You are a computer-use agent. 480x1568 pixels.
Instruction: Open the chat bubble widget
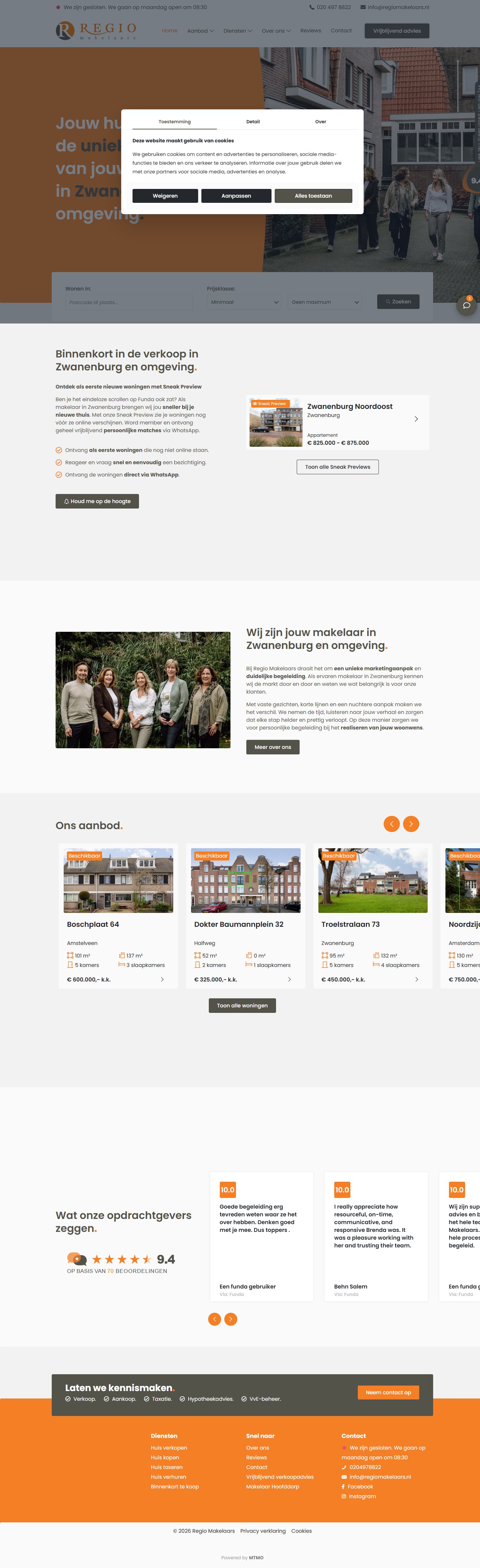tap(467, 305)
